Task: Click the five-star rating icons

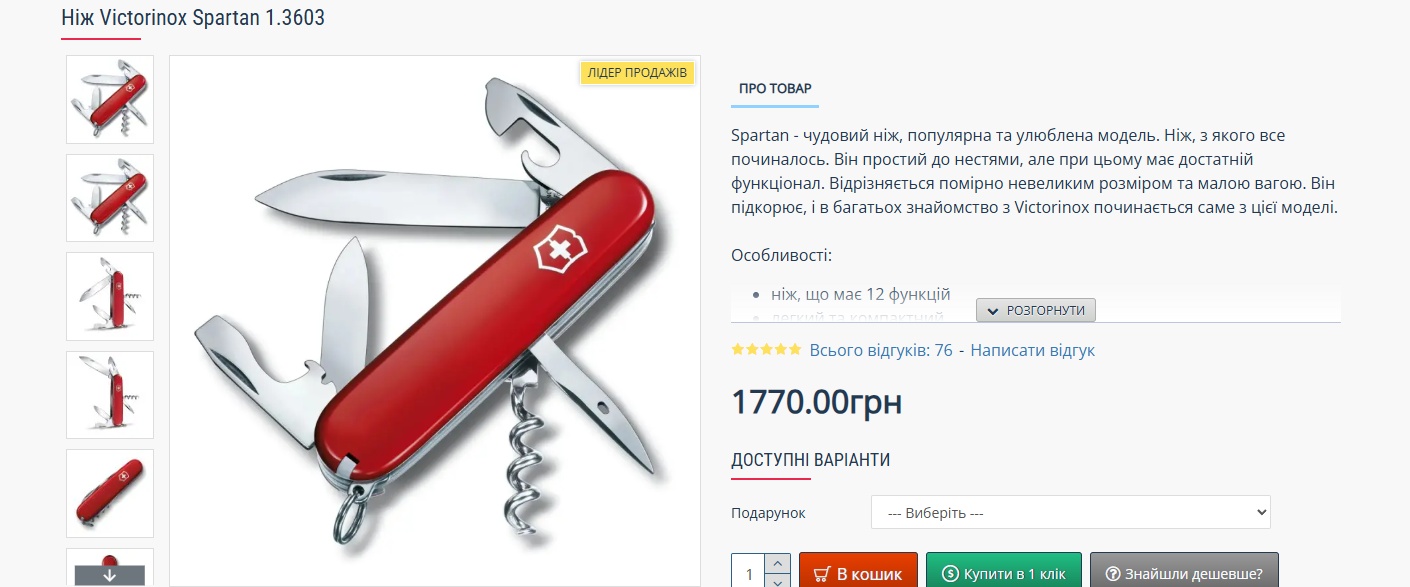Action: tap(766, 350)
